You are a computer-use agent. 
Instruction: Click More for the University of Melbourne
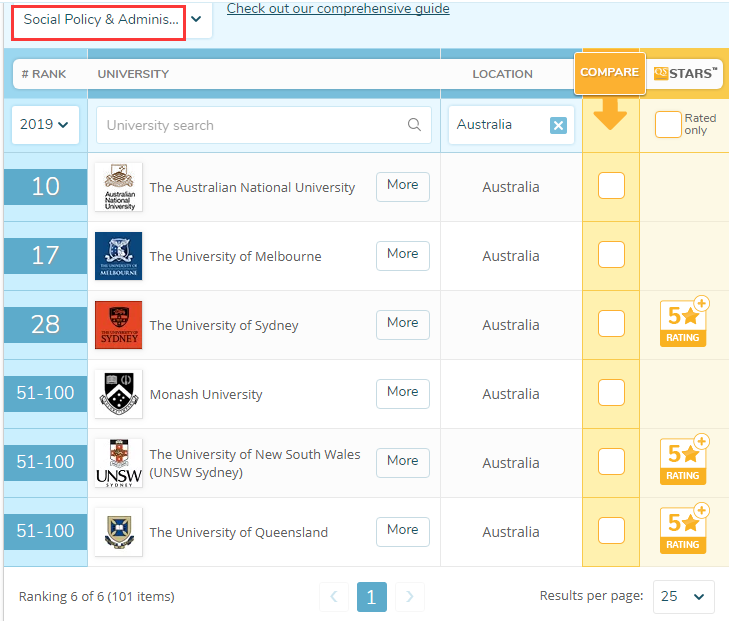point(402,255)
